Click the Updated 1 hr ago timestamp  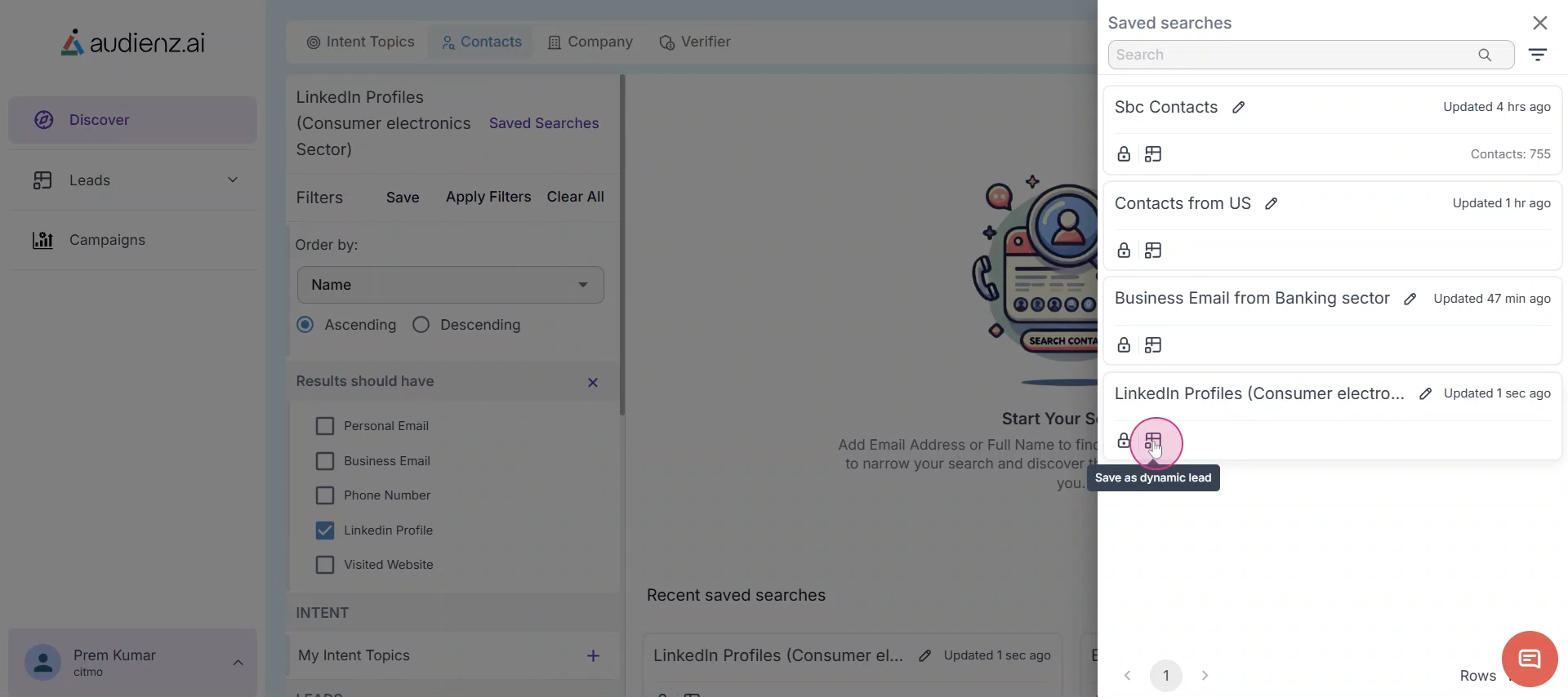coord(1502,203)
